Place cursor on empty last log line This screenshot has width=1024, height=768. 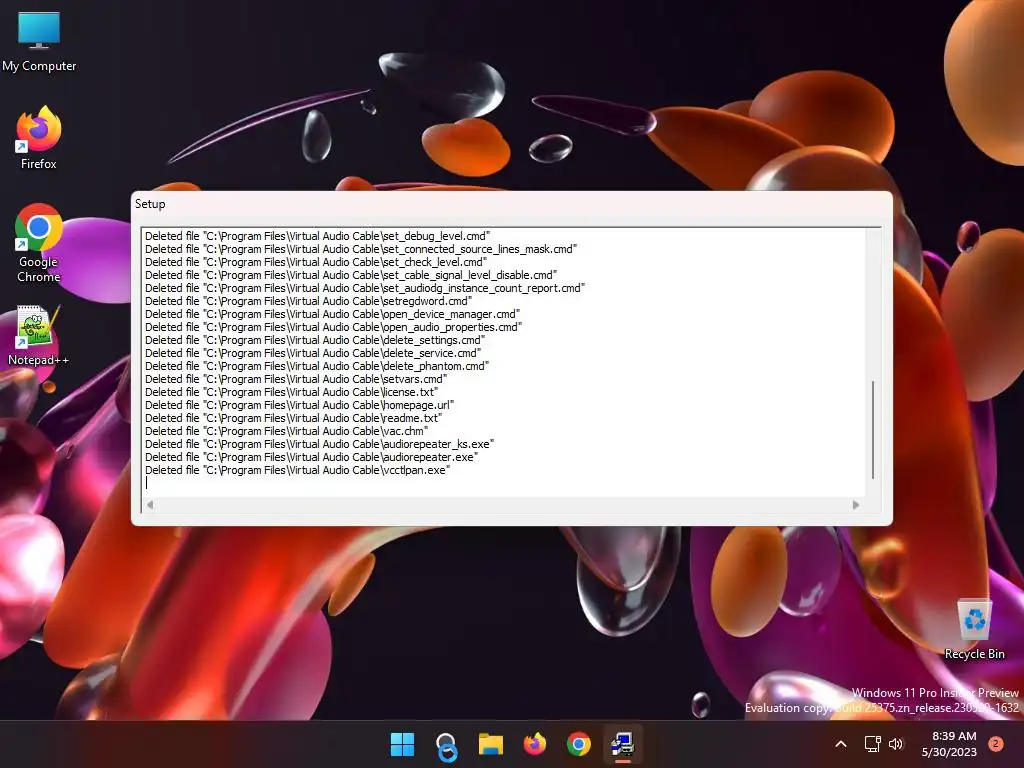[505, 483]
